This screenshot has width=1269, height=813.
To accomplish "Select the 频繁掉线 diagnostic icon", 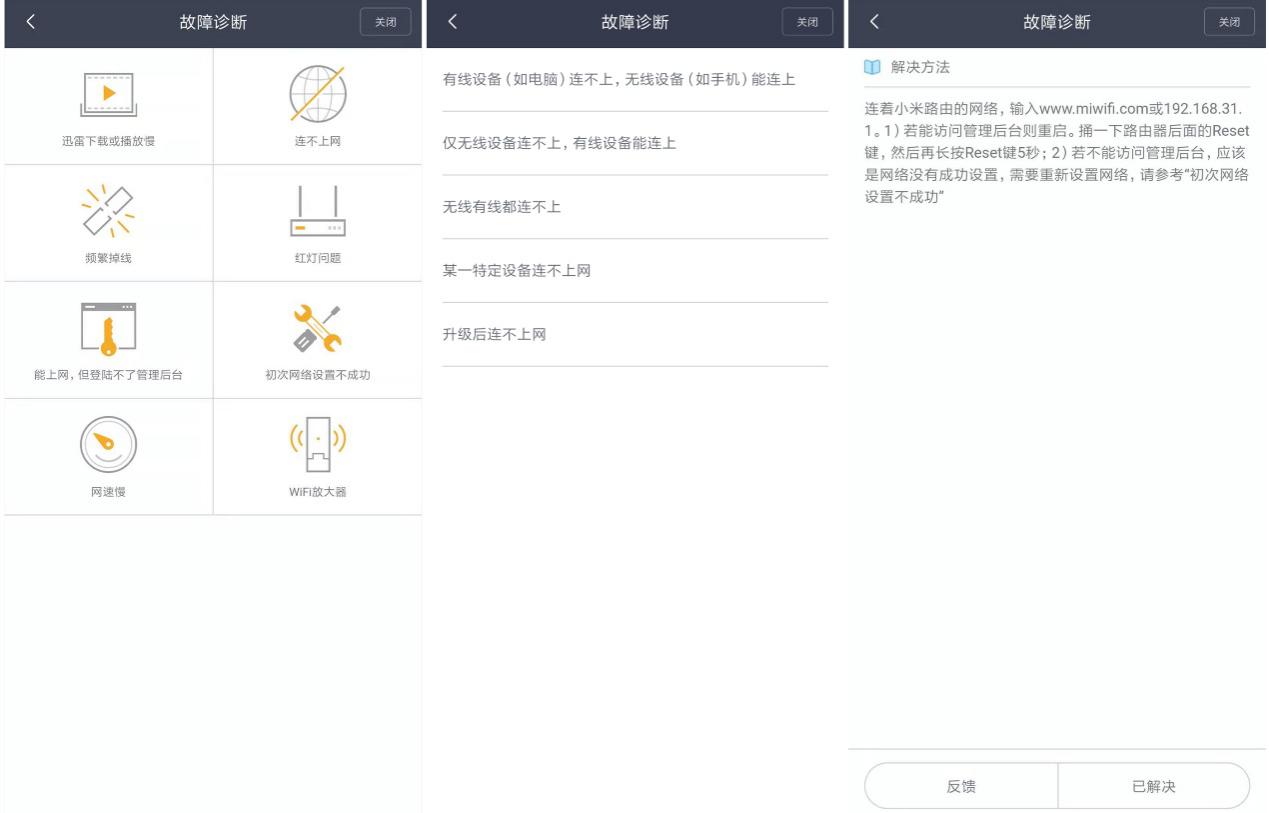I will click(x=106, y=222).
